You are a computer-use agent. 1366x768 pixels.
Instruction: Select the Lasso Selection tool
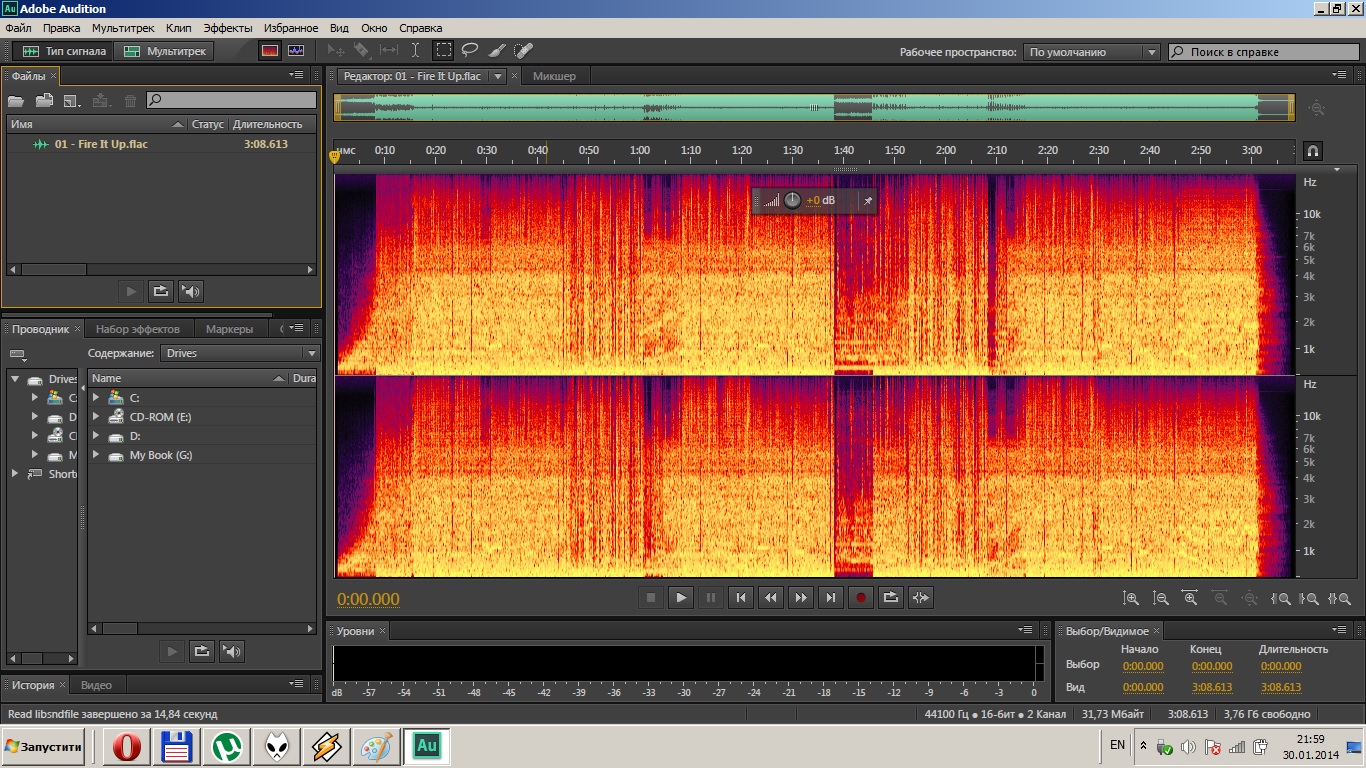pos(469,50)
